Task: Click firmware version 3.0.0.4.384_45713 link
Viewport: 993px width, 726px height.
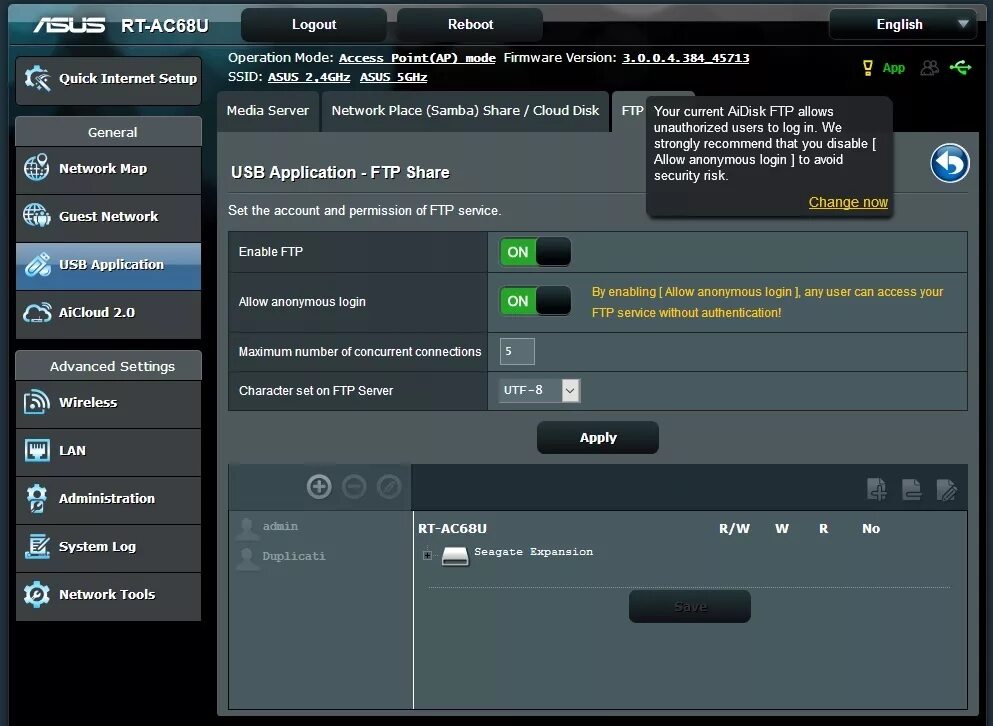Action: [686, 58]
